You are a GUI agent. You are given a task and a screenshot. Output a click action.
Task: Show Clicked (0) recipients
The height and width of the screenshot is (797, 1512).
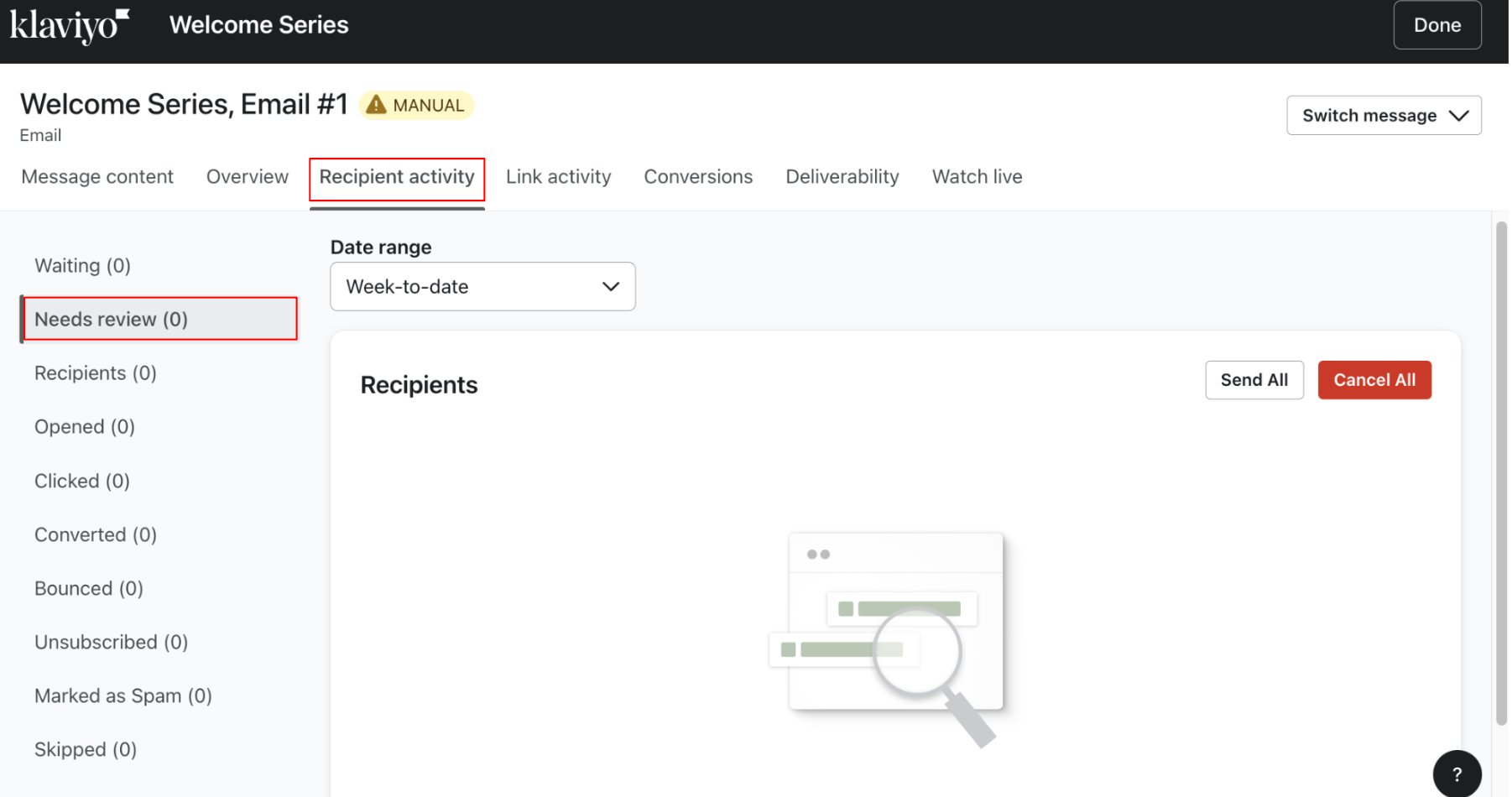[82, 481]
